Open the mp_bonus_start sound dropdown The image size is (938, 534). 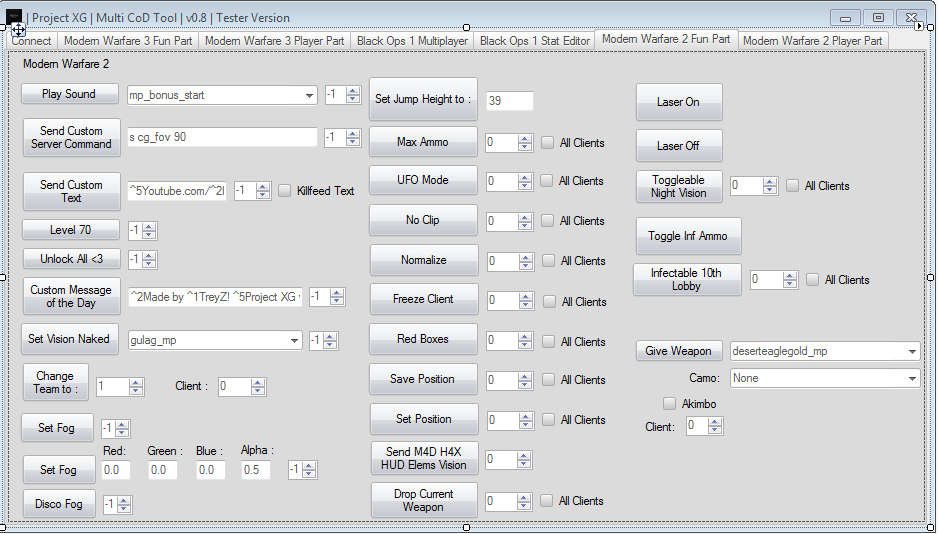coord(222,95)
